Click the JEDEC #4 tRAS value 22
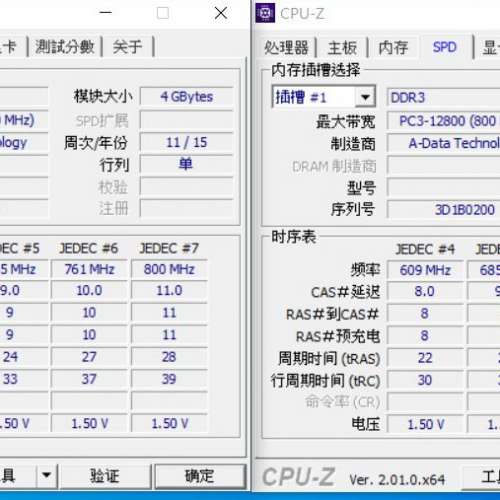The height and width of the screenshot is (500, 500). (x=425, y=358)
